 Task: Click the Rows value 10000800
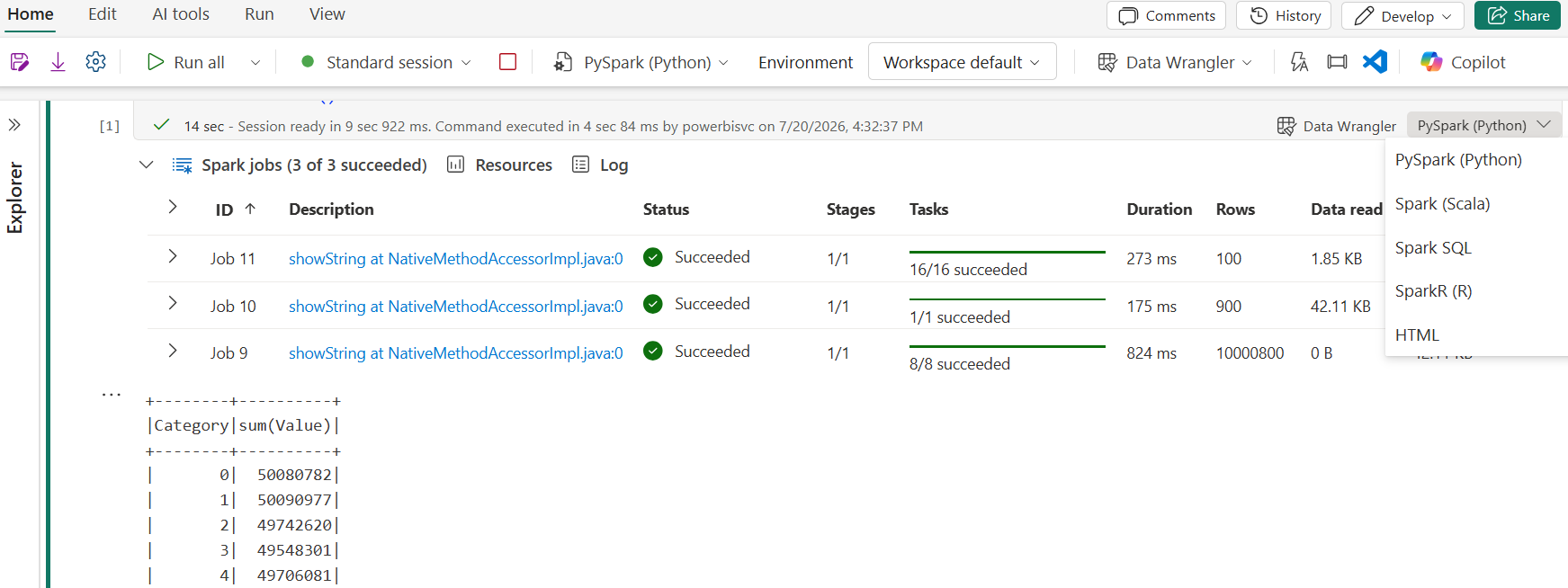point(1250,353)
